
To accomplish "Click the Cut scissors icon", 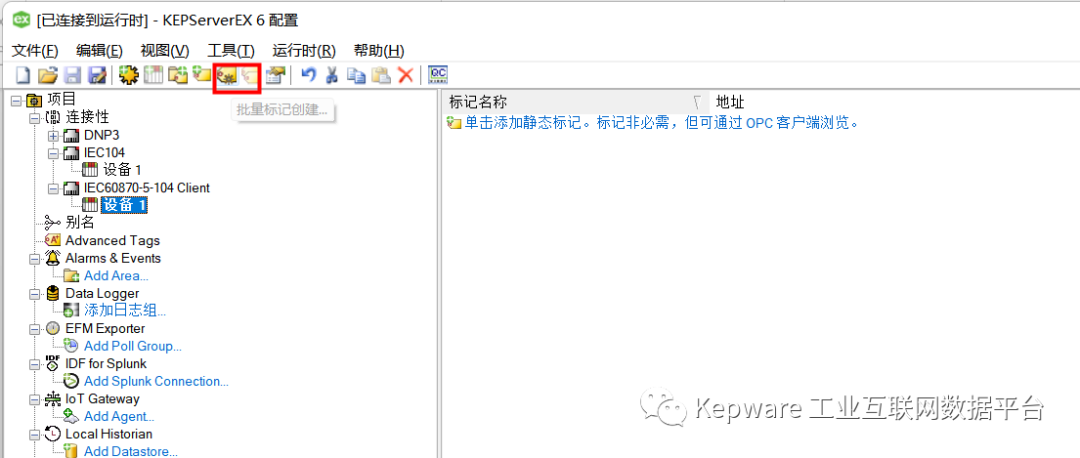I will pos(332,75).
